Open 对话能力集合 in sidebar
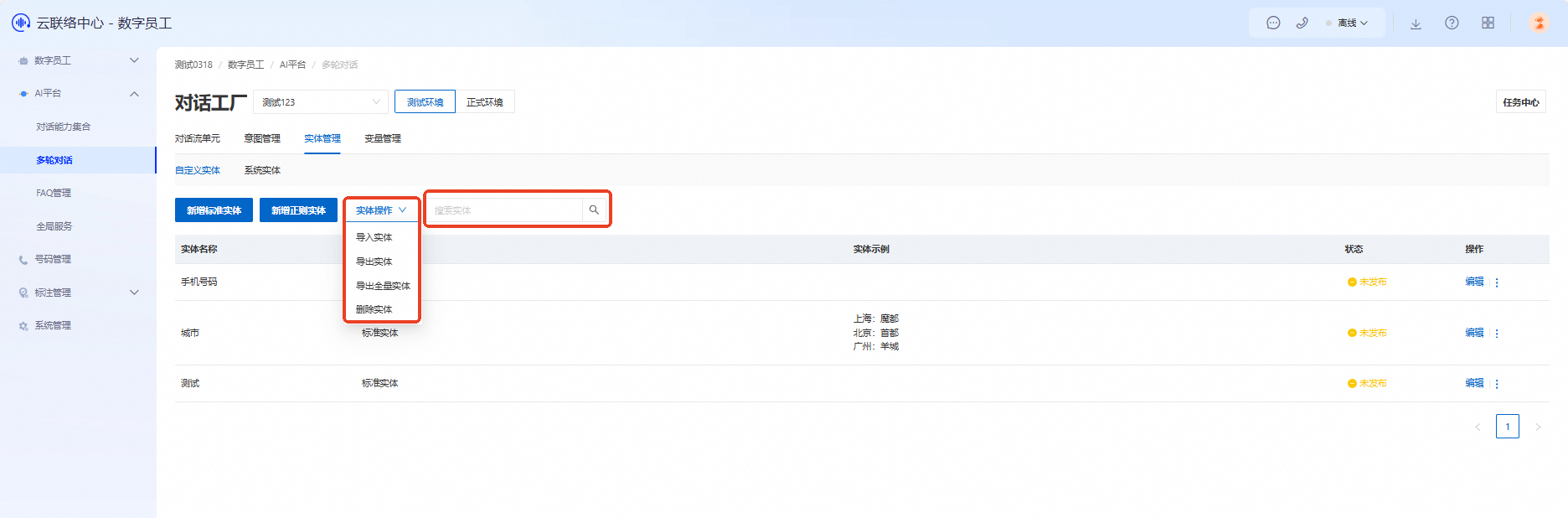The height and width of the screenshot is (518, 1568). tap(64, 127)
